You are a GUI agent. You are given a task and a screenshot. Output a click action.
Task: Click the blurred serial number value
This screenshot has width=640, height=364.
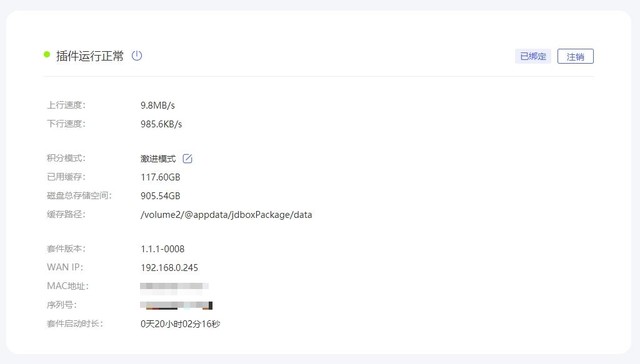(x=176, y=305)
